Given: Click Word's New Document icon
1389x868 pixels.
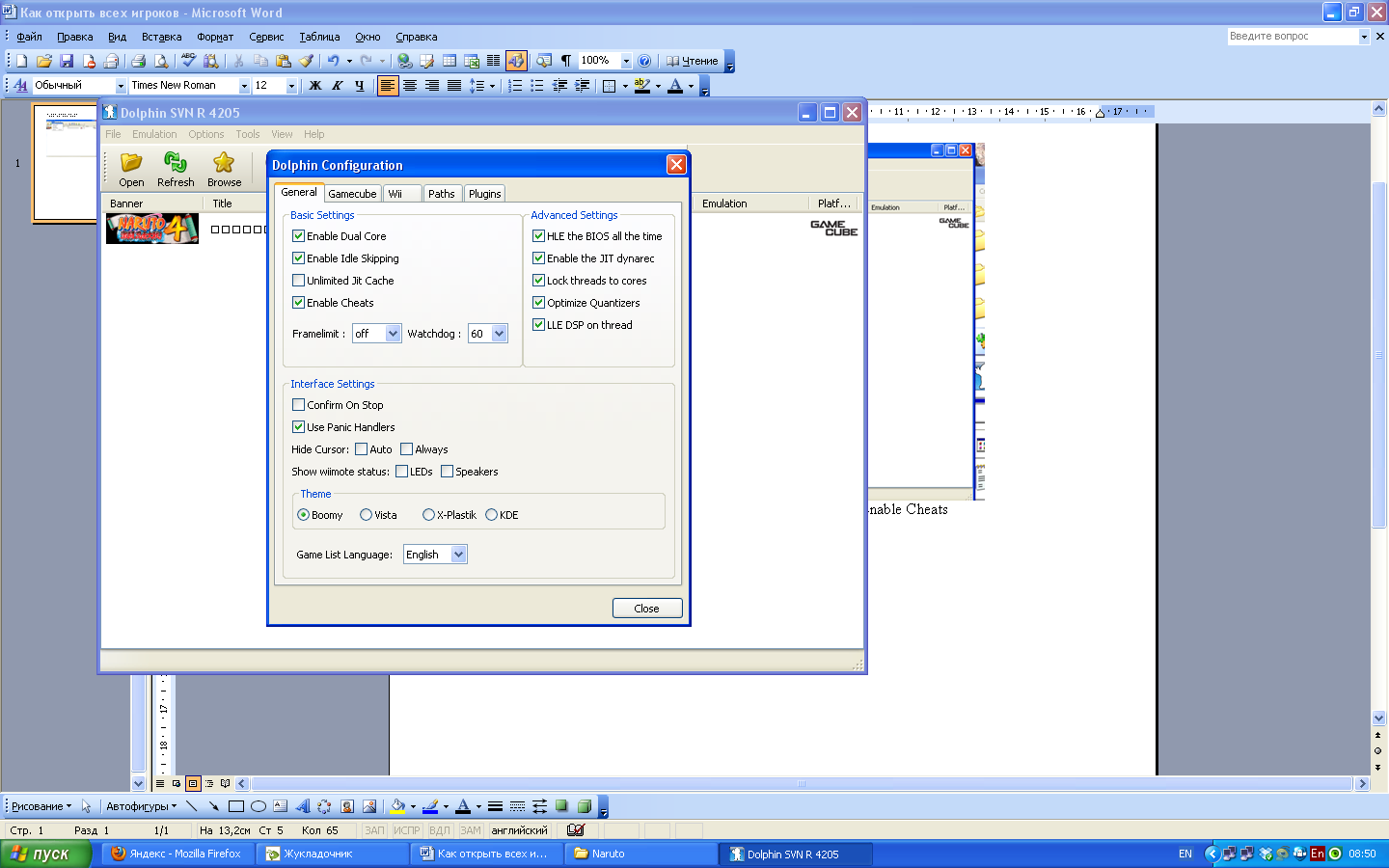Looking at the screenshot, I should (22, 61).
